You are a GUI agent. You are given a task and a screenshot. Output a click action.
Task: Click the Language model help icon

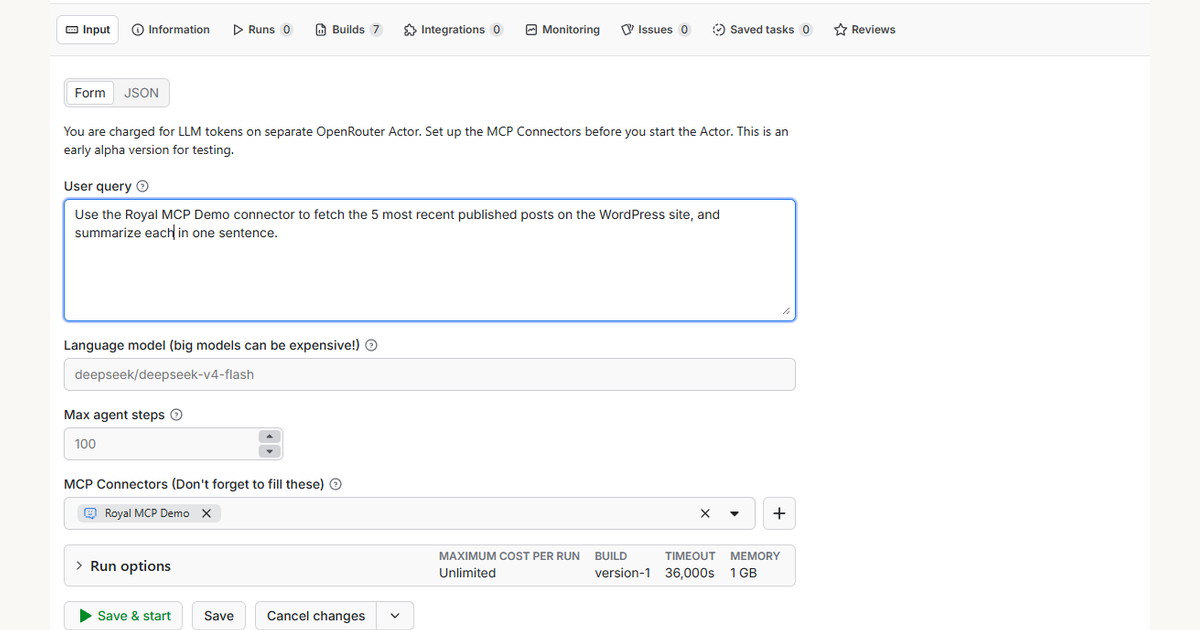pyautogui.click(x=371, y=345)
